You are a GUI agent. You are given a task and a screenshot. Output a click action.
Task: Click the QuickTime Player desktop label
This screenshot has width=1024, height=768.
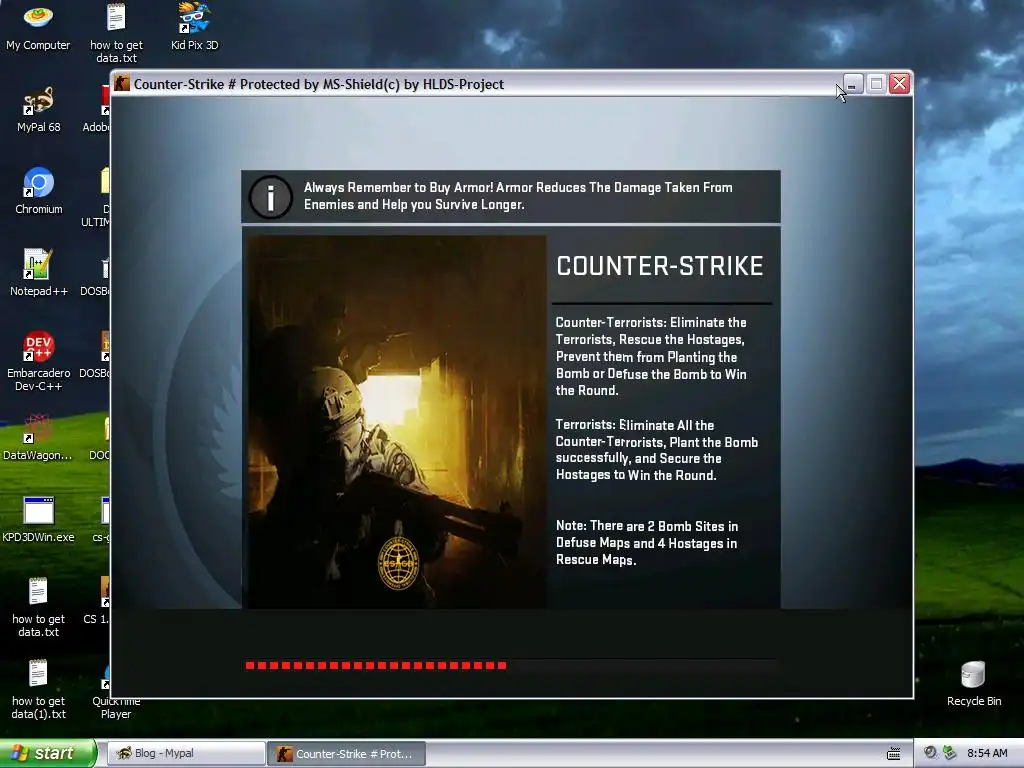[116, 707]
